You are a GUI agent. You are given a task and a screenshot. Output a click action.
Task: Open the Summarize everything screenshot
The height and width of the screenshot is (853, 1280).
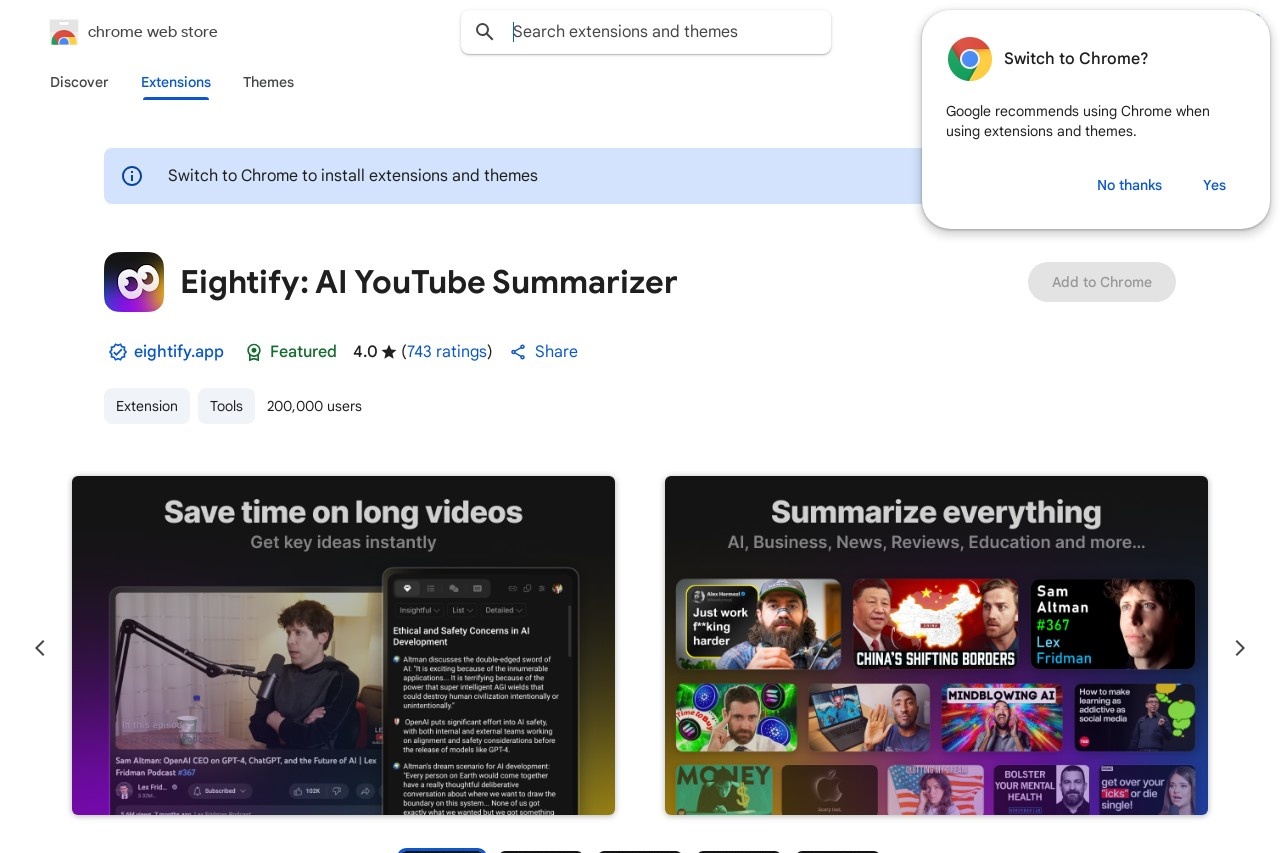(x=936, y=645)
